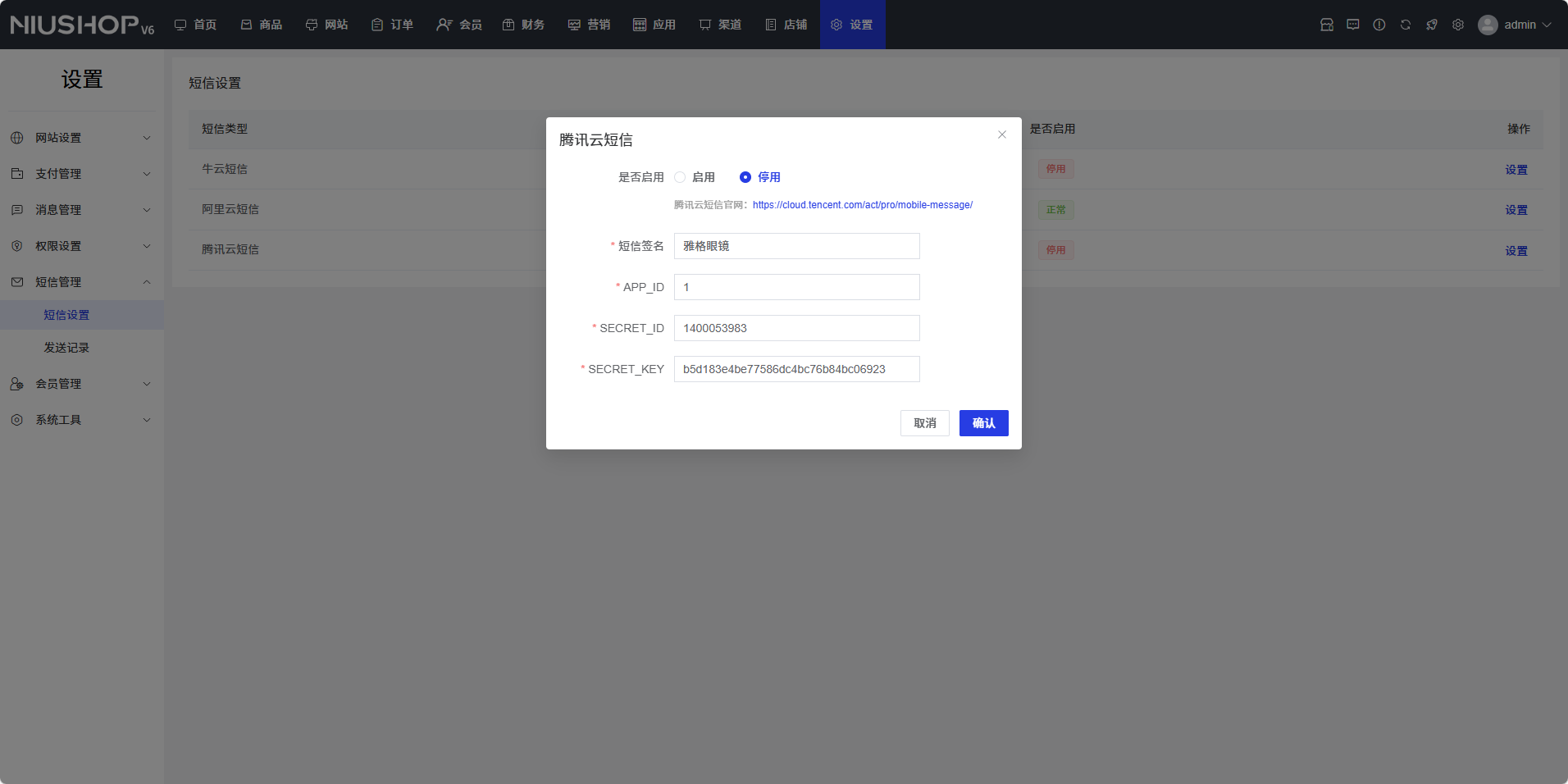Click the rocket icon in header

click(x=1432, y=25)
